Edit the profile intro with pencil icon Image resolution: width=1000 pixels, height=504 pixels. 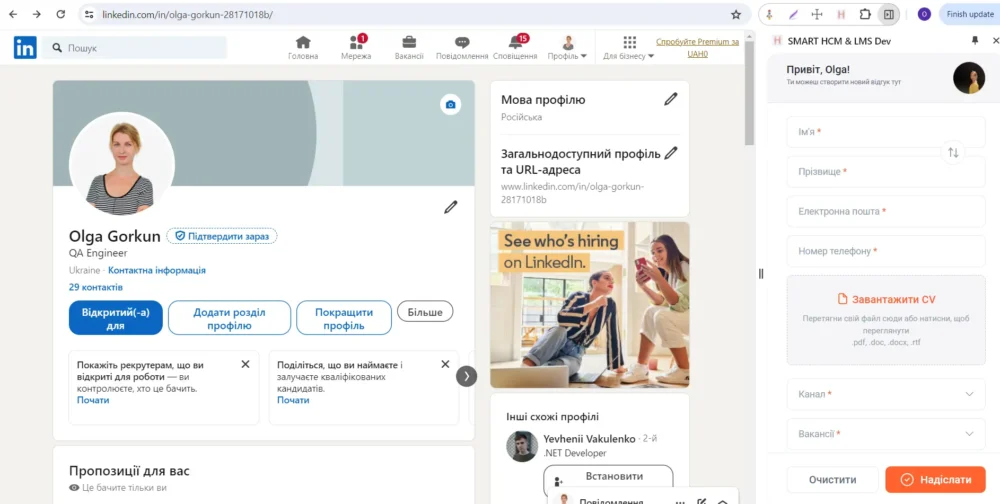[x=451, y=207]
